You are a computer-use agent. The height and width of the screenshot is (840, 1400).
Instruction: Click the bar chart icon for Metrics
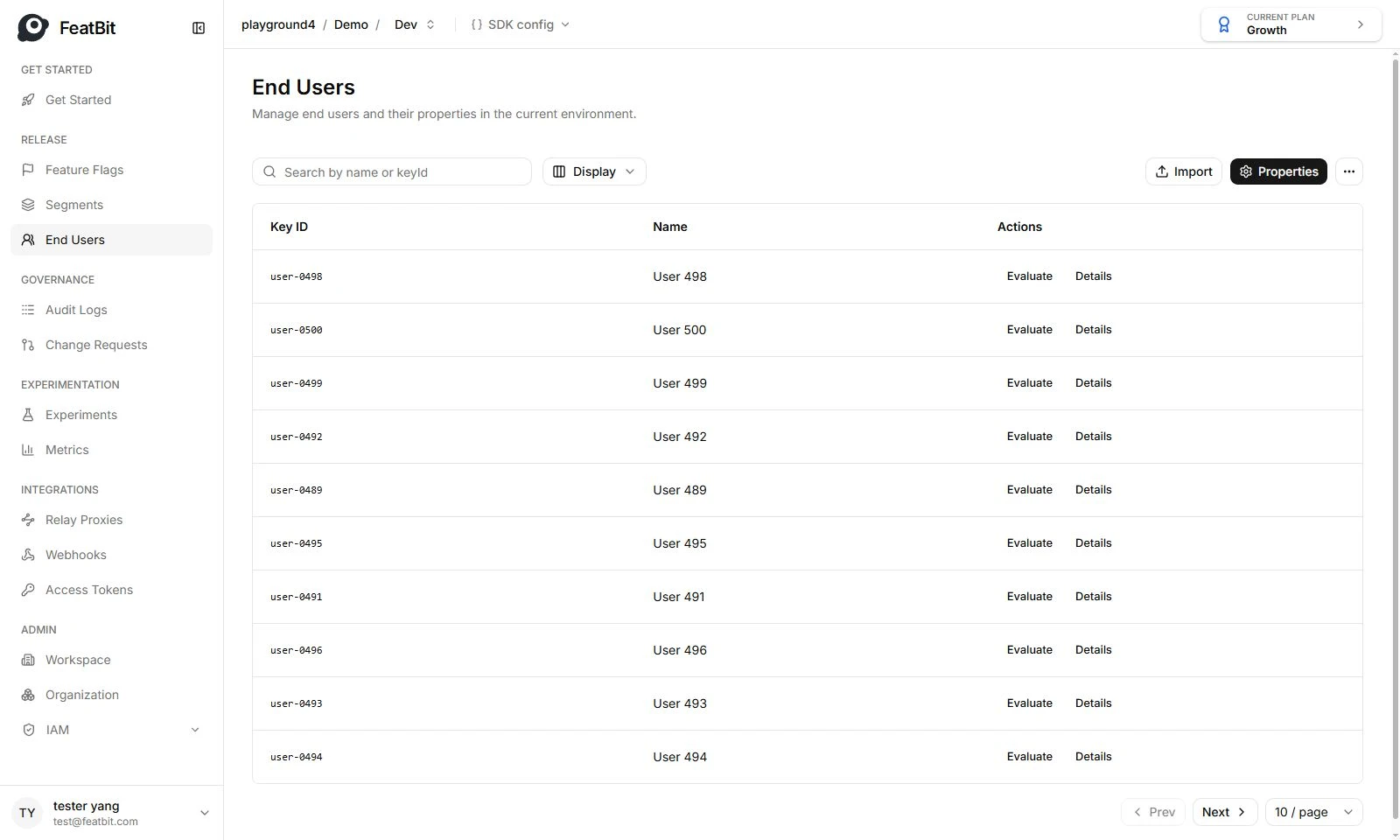28,450
